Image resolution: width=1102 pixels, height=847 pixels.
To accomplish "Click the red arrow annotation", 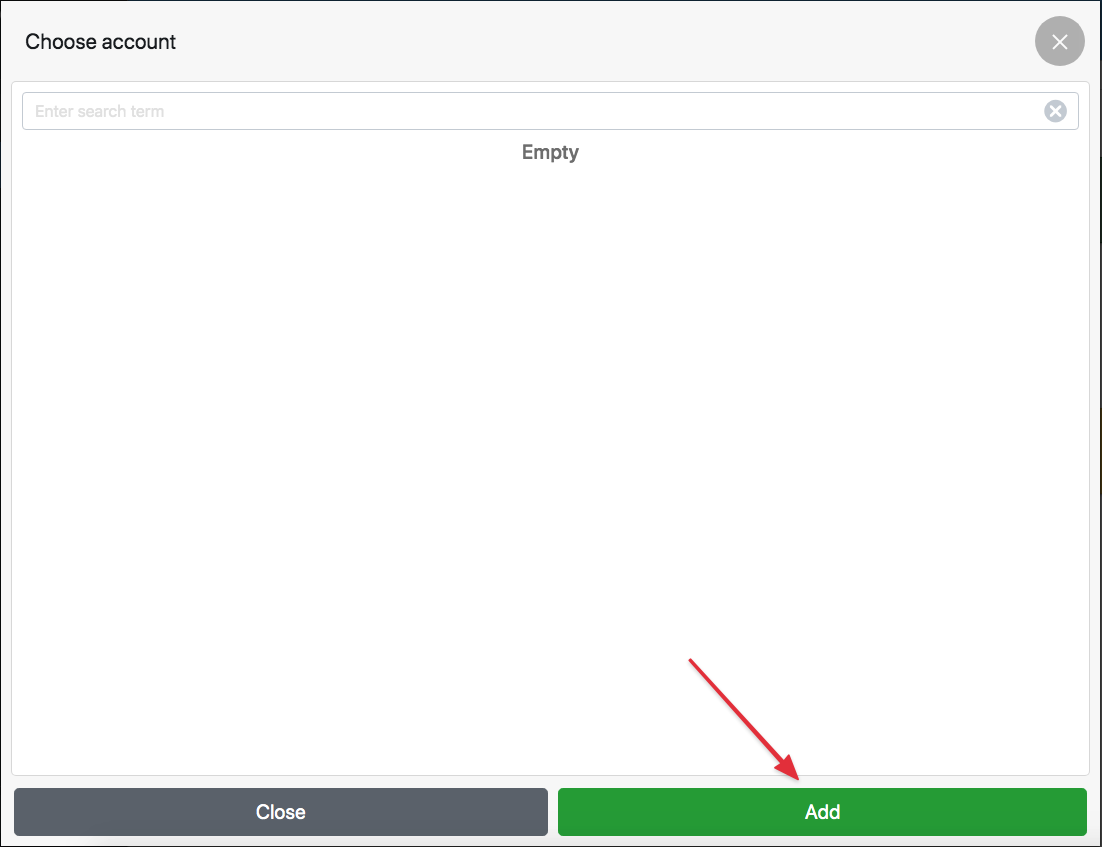I will click(744, 719).
